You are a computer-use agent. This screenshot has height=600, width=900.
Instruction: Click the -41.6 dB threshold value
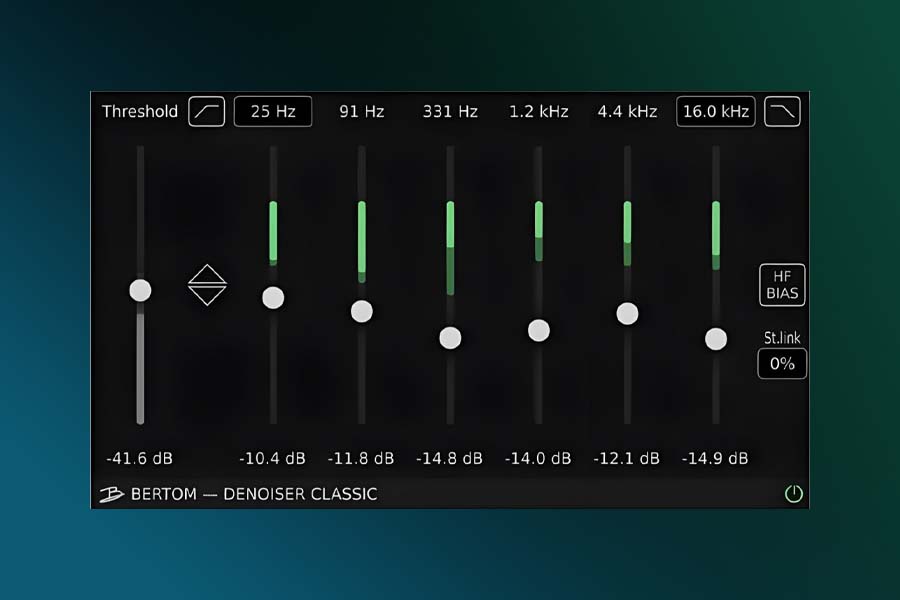pyautogui.click(x=139, y=458)
